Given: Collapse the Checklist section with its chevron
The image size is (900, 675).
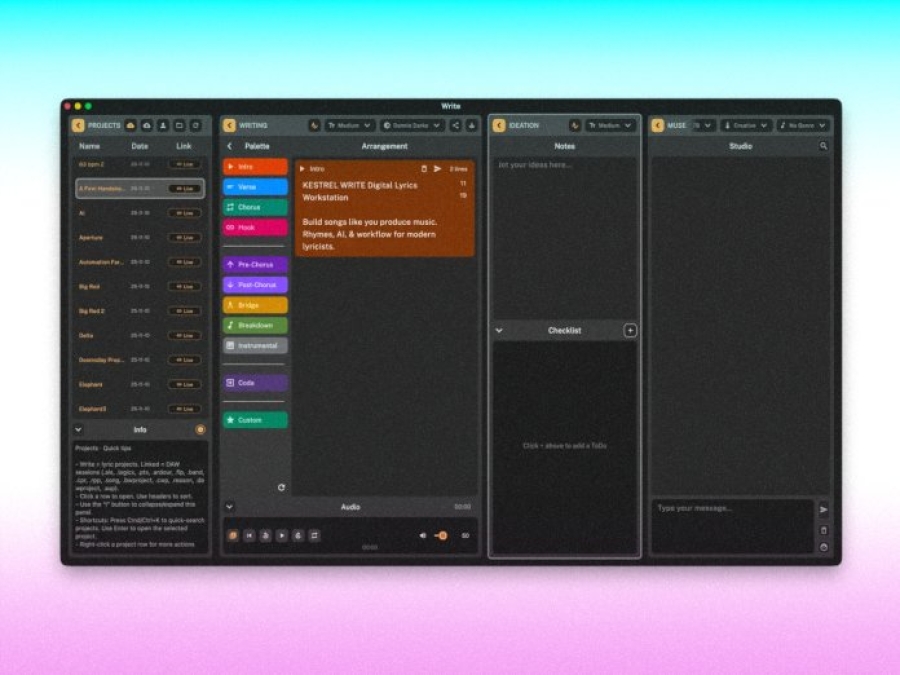Looking at the screenshot, I should (499, 330).
